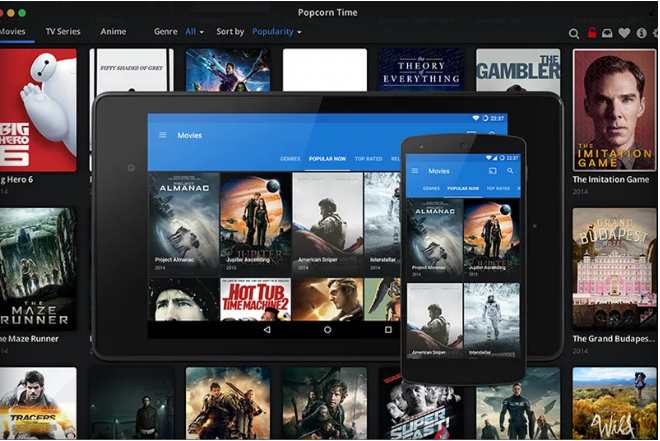
Task: Tap the cast icon on the phone
Action: (x=492, y=171)
